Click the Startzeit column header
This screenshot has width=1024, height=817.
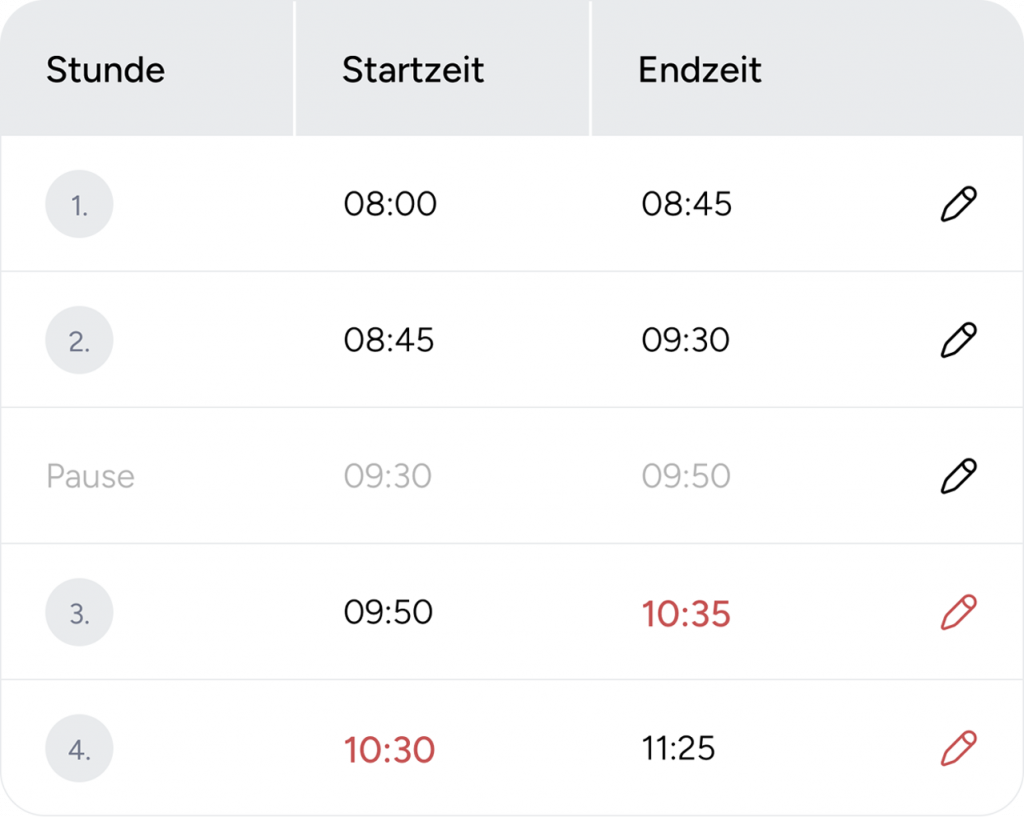pyautogui.click(x=413, y=70)
